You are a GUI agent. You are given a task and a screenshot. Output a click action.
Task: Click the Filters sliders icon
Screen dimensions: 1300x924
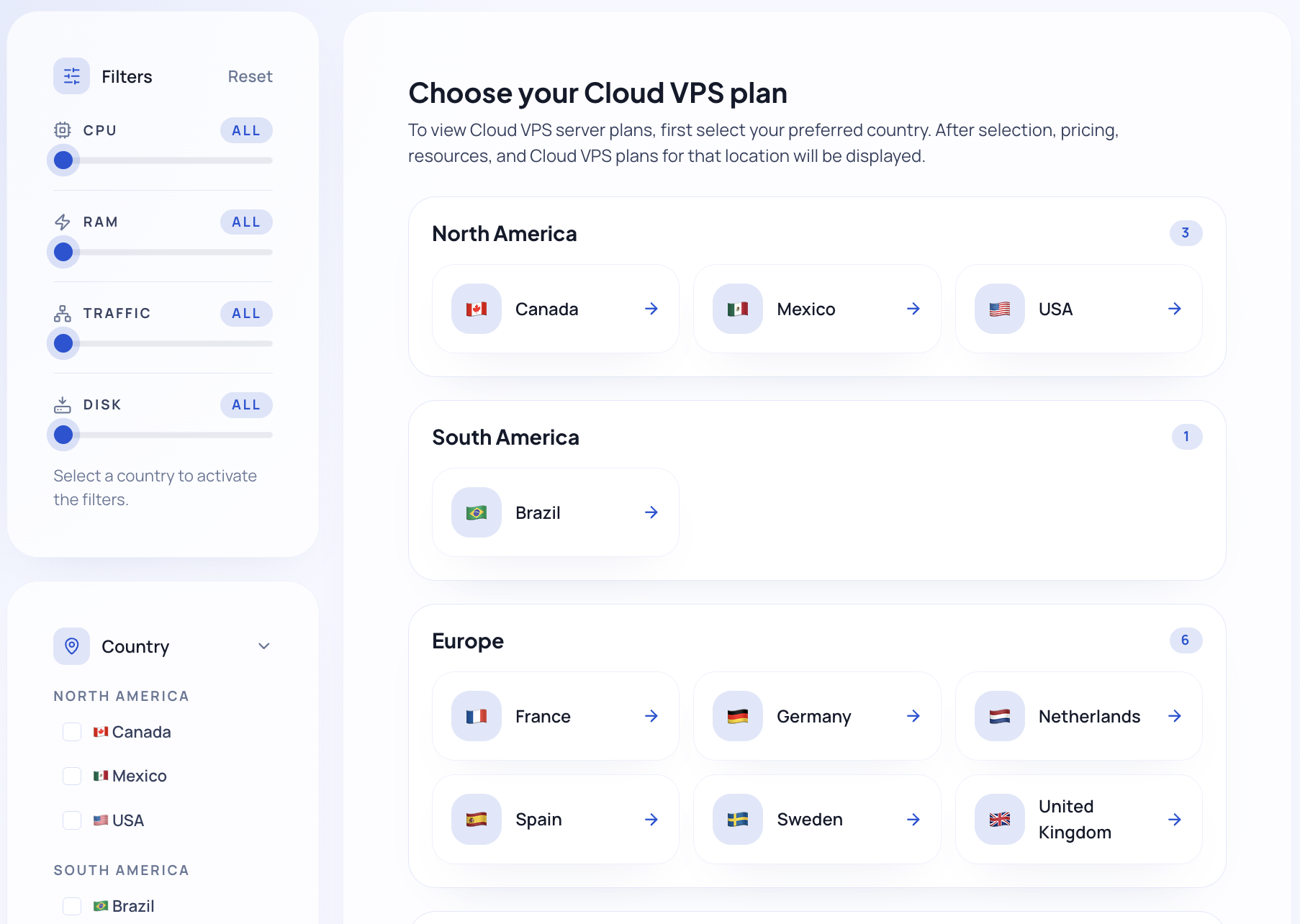[72, 76]
